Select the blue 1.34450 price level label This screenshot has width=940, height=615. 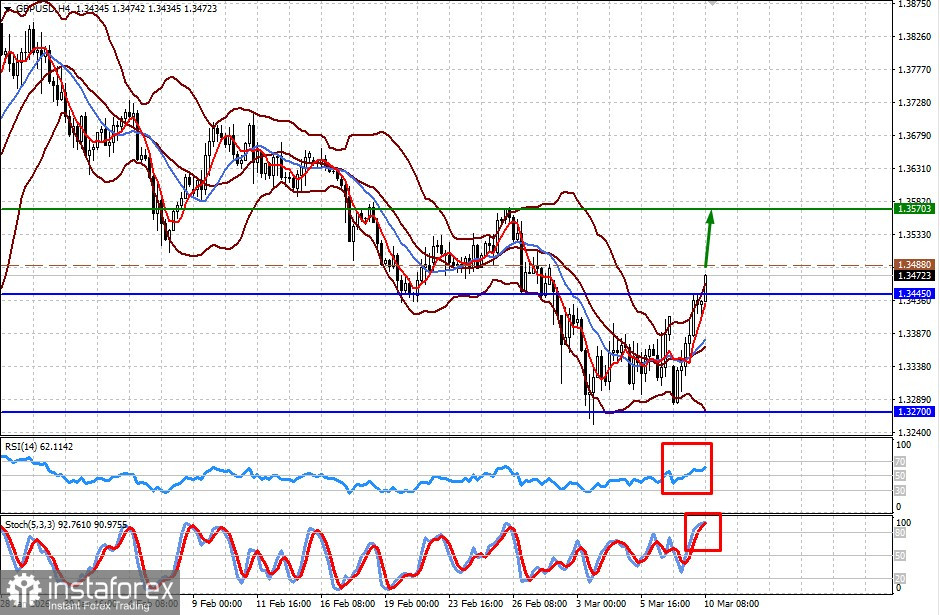click(914, 294)
